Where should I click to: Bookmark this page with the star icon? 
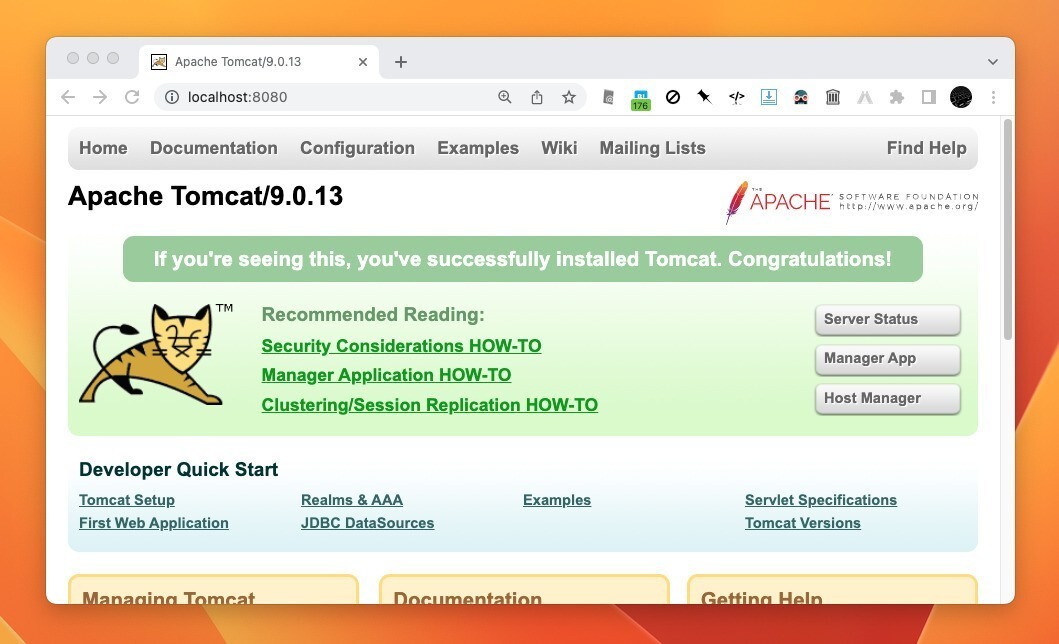tap(569, 97)
